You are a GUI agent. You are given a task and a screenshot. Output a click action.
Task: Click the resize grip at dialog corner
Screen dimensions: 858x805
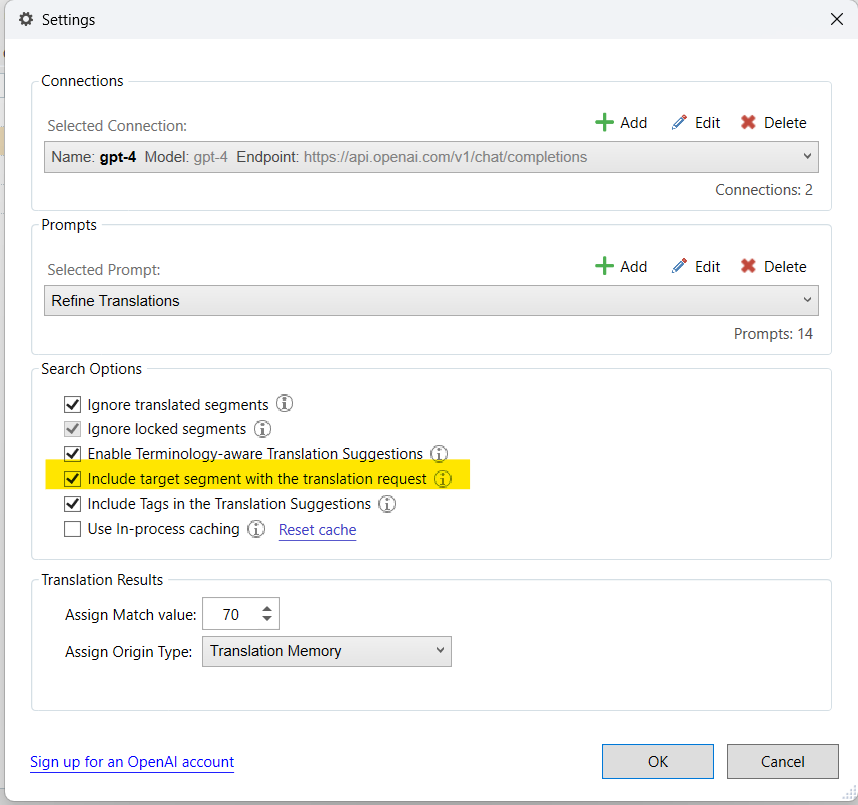pyautogui.click(x=849, y=792)
